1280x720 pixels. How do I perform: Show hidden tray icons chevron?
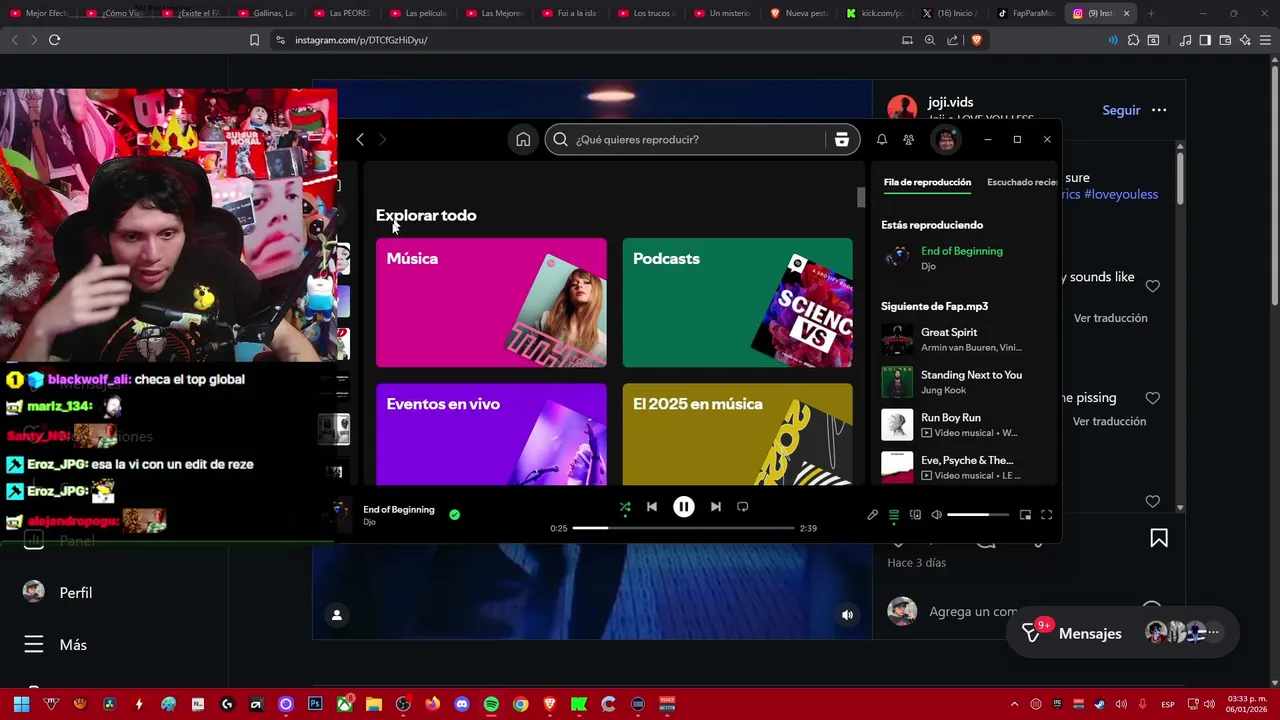pyautogui.click(x=1014, y=704)
